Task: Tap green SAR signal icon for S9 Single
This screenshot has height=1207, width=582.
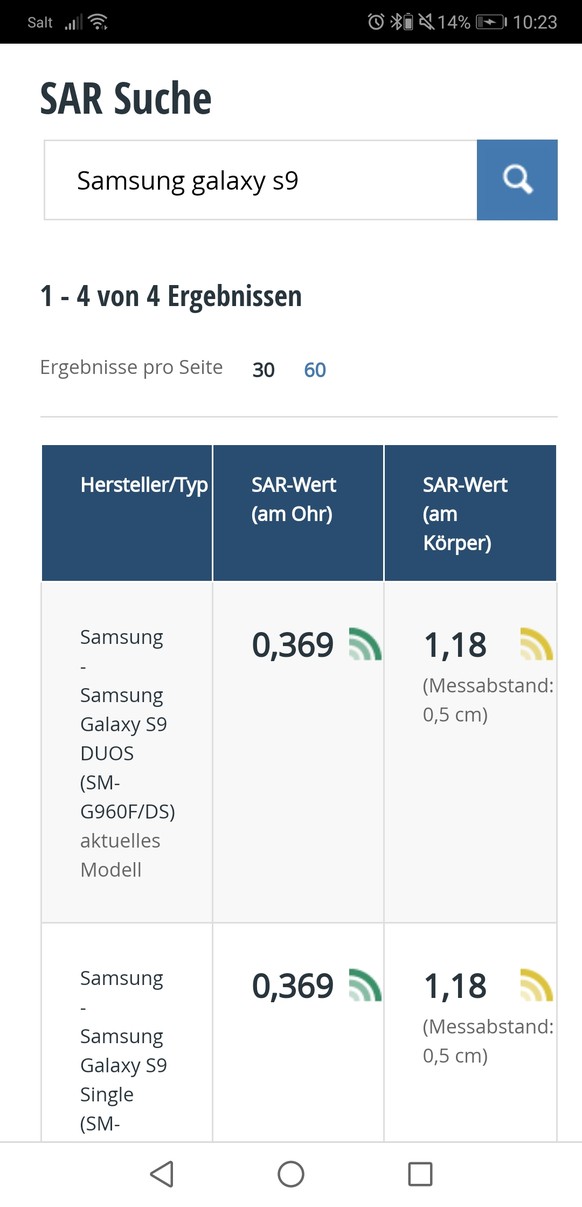Action: (x=365, y=985)
